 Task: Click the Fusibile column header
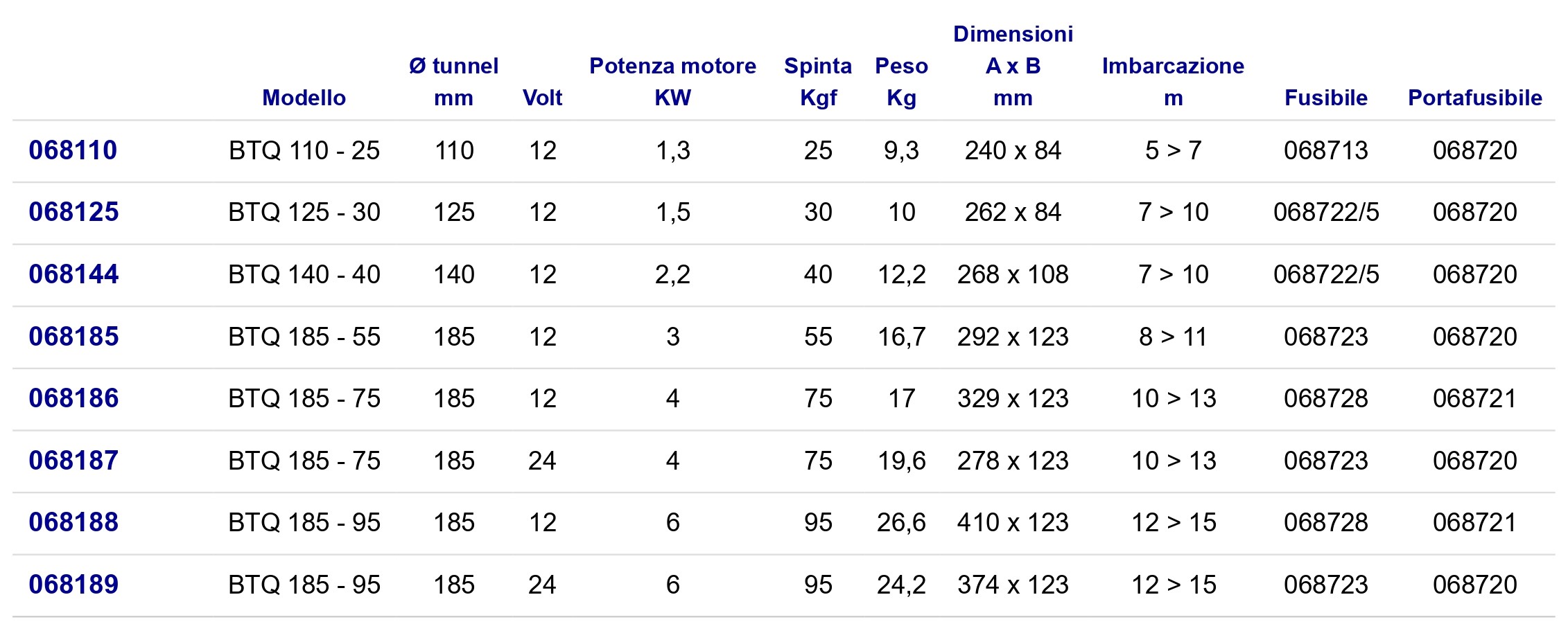click(x=1326, y=98)
